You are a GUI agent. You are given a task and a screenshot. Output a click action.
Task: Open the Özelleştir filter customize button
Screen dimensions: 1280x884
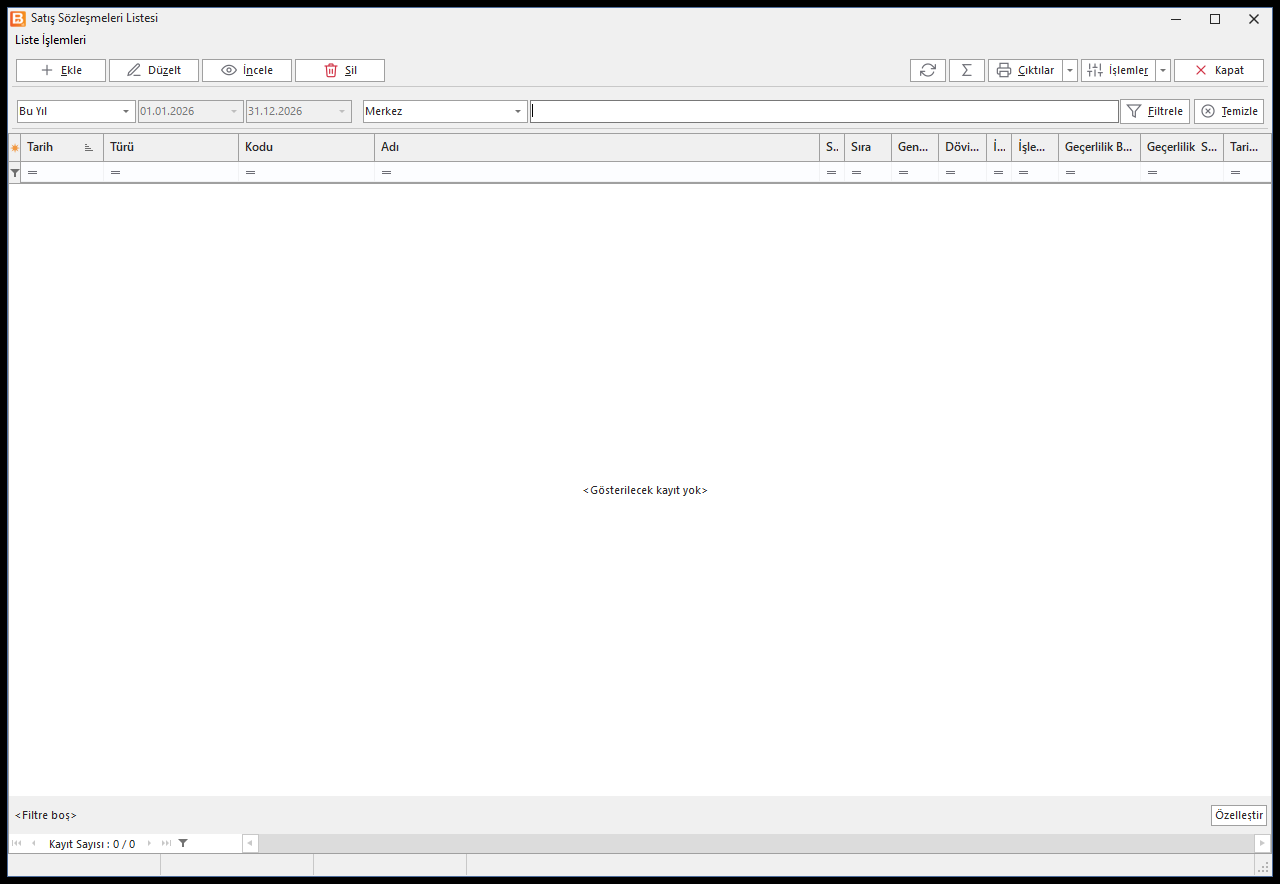pyautogui.click(x=1238, y=815)
